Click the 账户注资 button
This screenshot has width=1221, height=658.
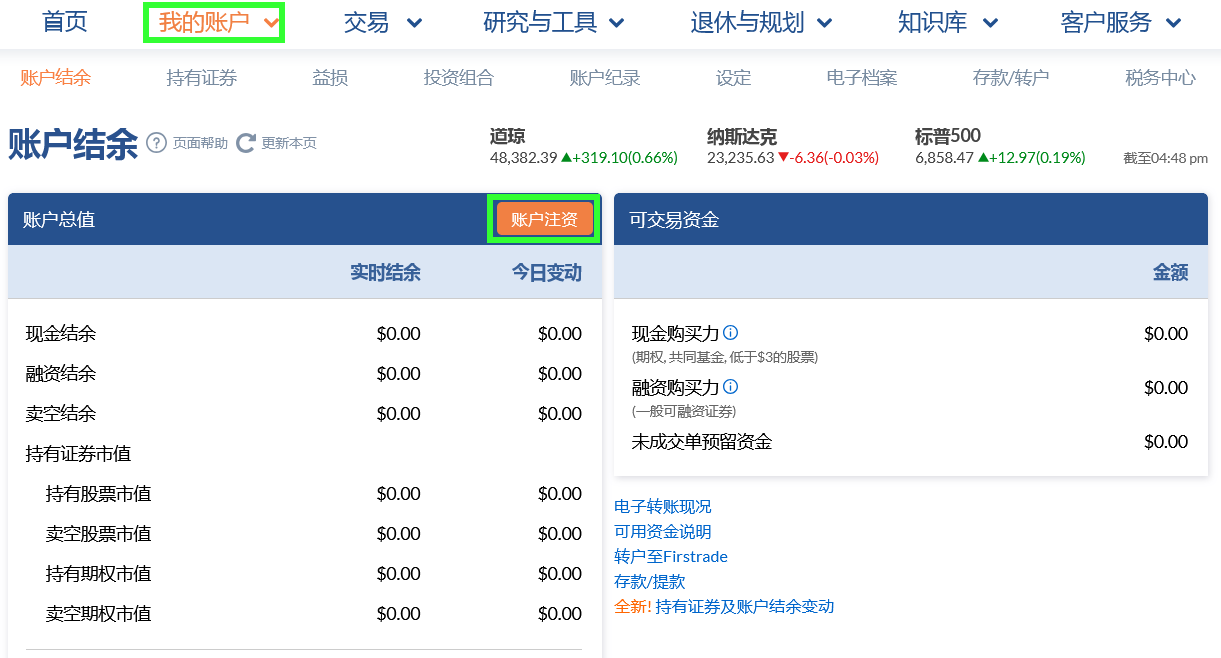tap(544, 218)
